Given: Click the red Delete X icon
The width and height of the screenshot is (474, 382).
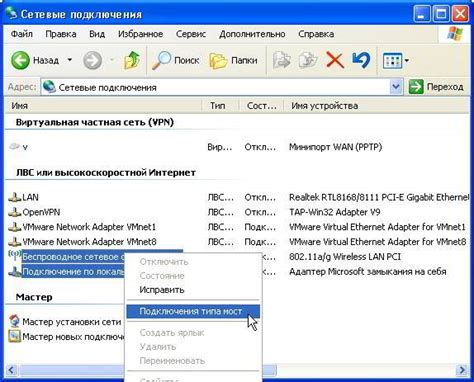Looking at the screenshot, I should point(335,60).
